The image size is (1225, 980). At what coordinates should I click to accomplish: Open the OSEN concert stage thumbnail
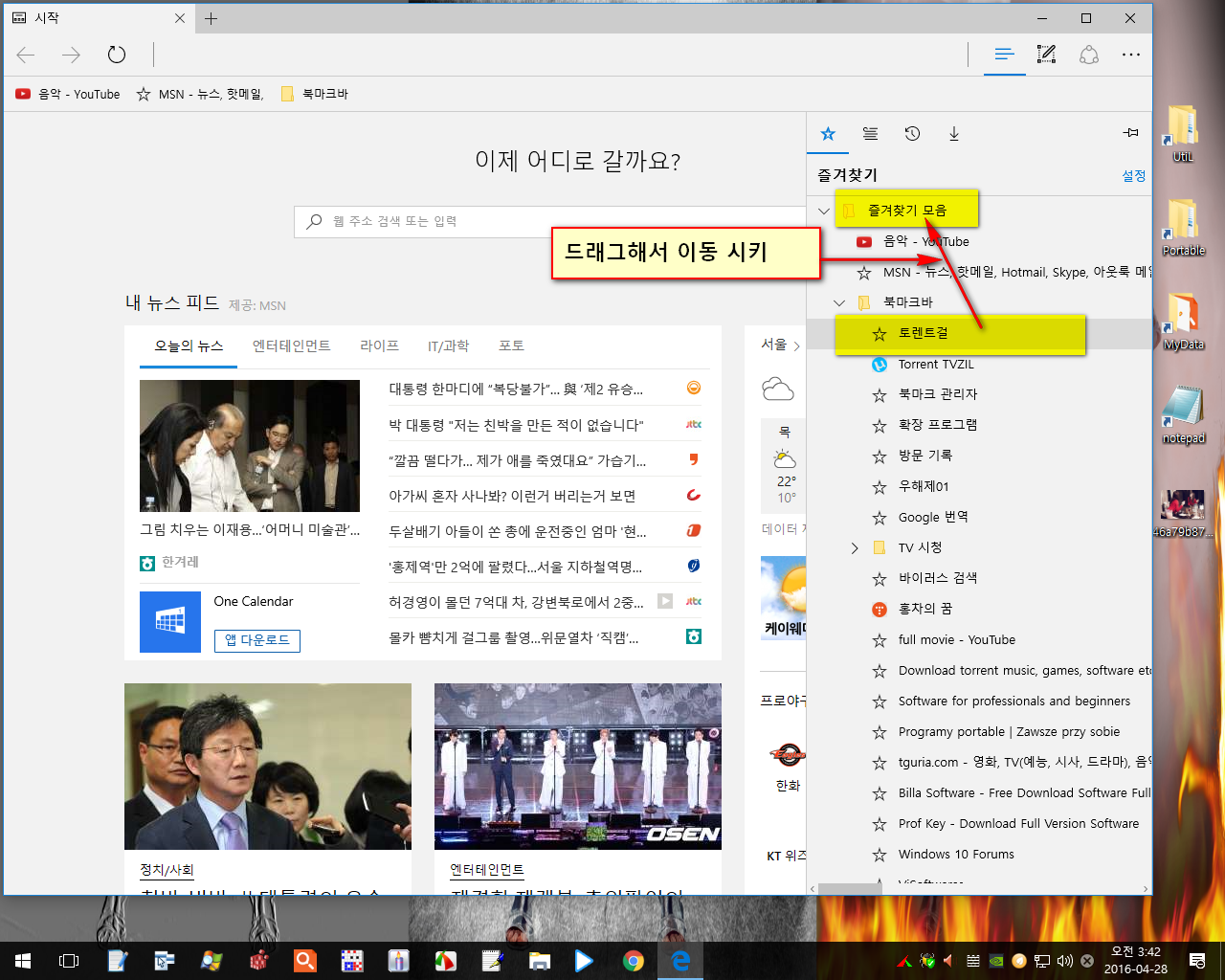click(578, 767)
